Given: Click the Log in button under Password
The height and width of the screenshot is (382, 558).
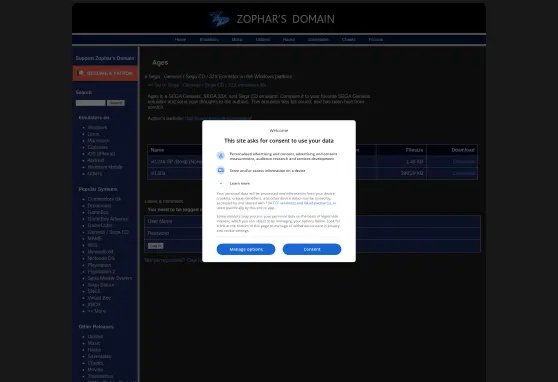Looking at the screenshot, I should pyautogui.click(x=156, y=246).
